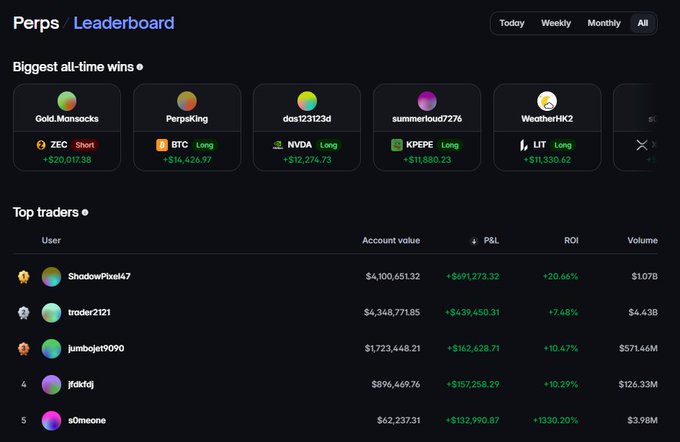Viewport: 680px width, 442px height.
Task: Click Gold.Mansacks avatar in wins card
Action: (67, 101)
